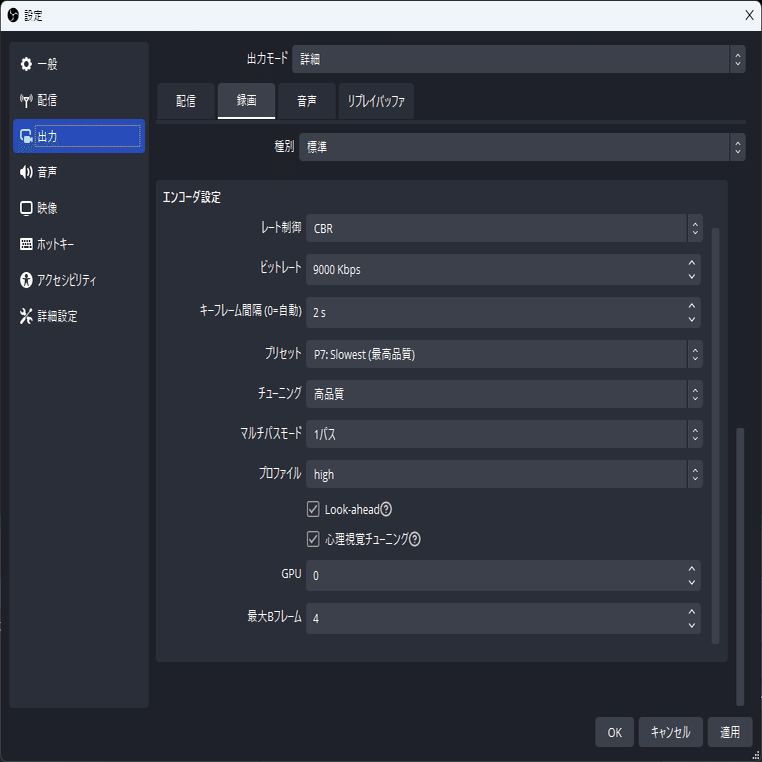Click the 出力 output icon in sidebar
762x762 pixels.
(26, 137)
